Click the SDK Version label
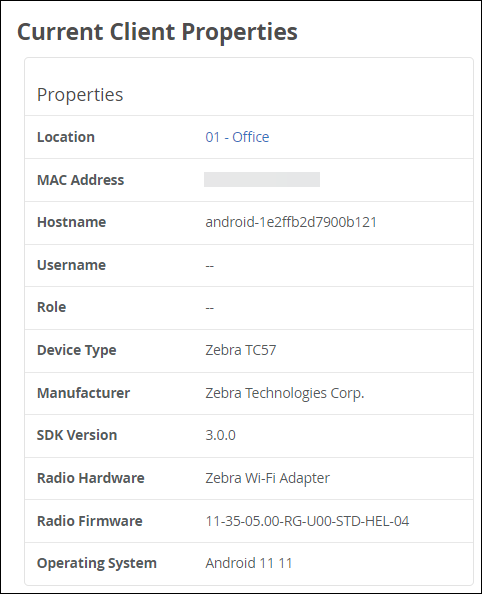Viewport: 482px width, 594px height. coord(77,435)
